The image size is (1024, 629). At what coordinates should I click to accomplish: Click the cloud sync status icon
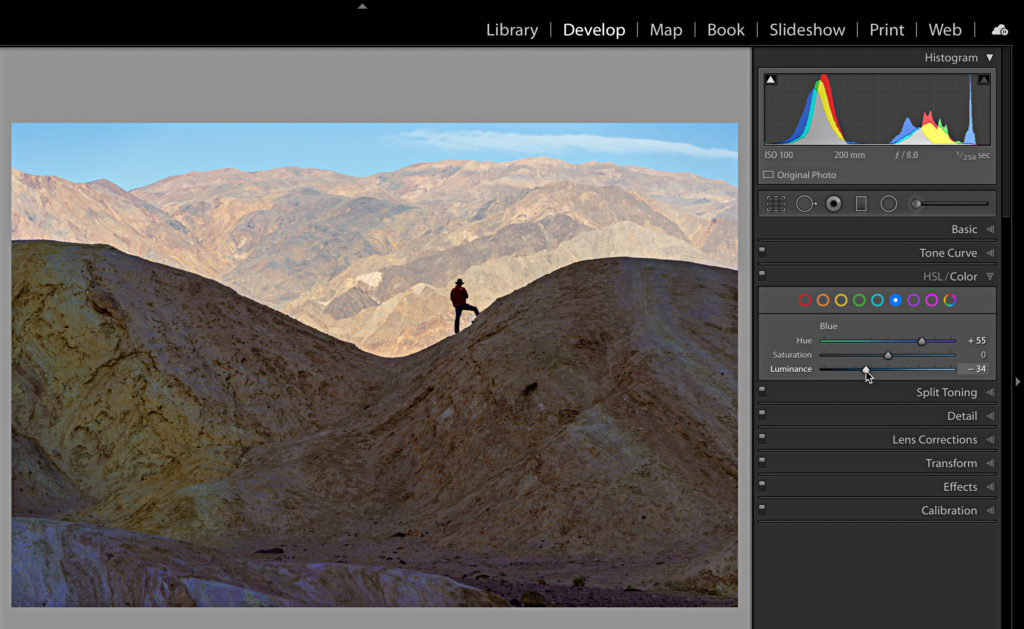(999, 30)
